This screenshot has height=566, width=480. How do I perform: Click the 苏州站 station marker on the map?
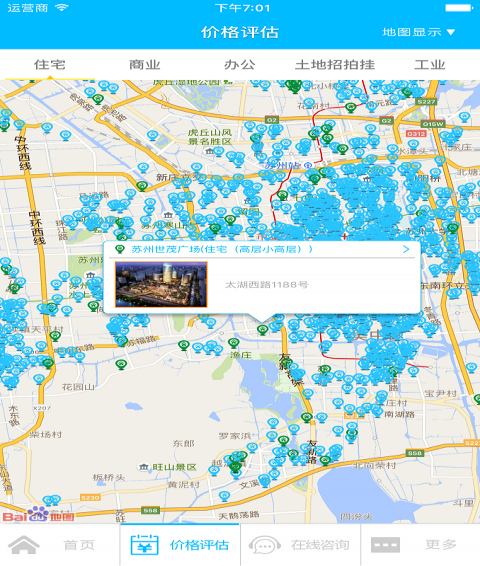(308, 165)
